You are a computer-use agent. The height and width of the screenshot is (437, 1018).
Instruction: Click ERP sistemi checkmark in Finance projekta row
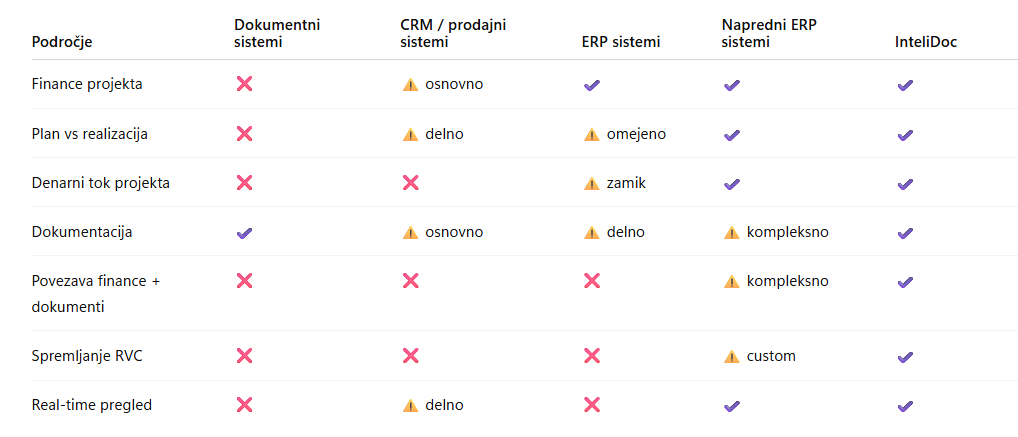(591, 85)
